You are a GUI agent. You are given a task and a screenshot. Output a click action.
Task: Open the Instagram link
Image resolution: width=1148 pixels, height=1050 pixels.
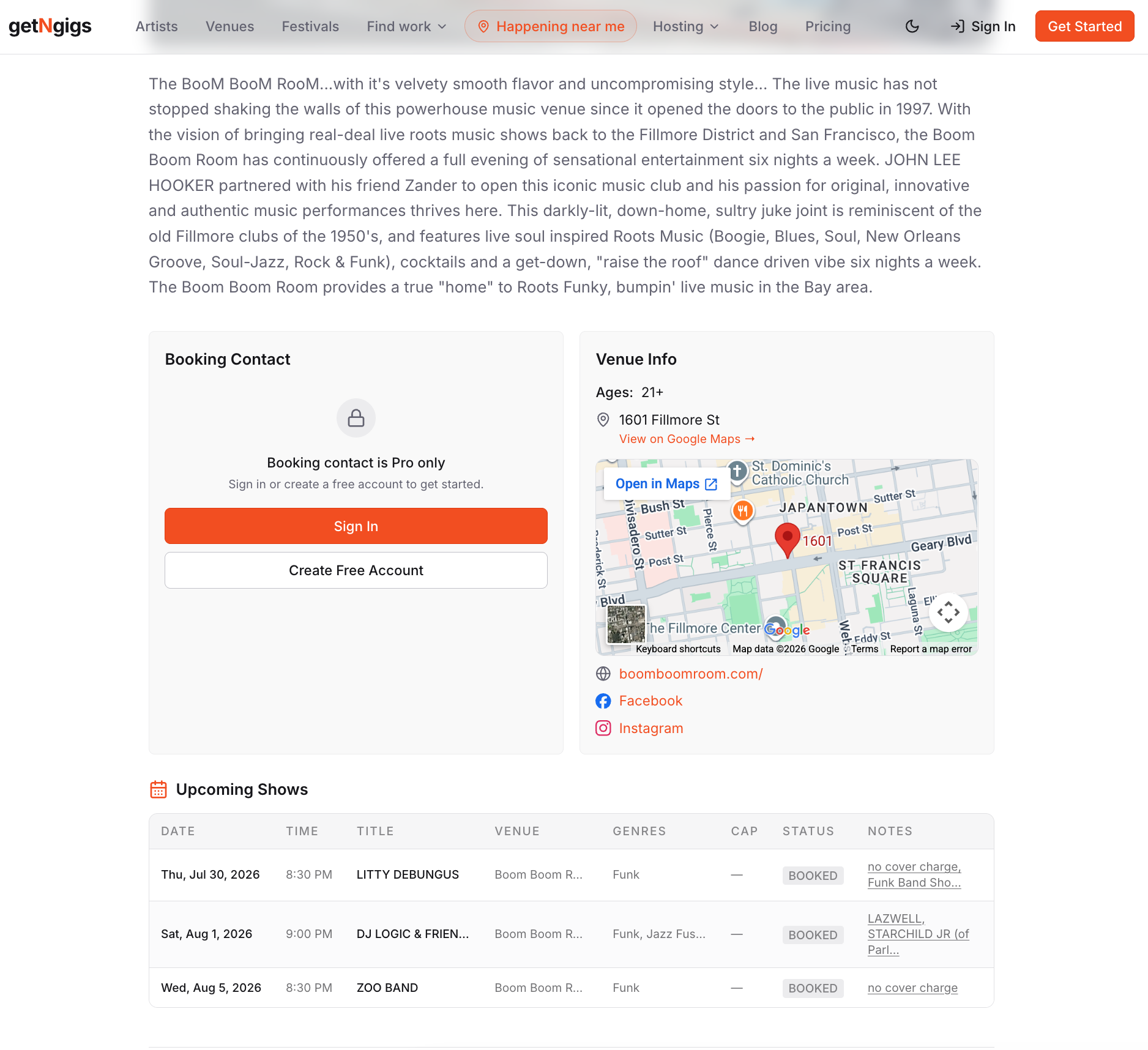651,728
